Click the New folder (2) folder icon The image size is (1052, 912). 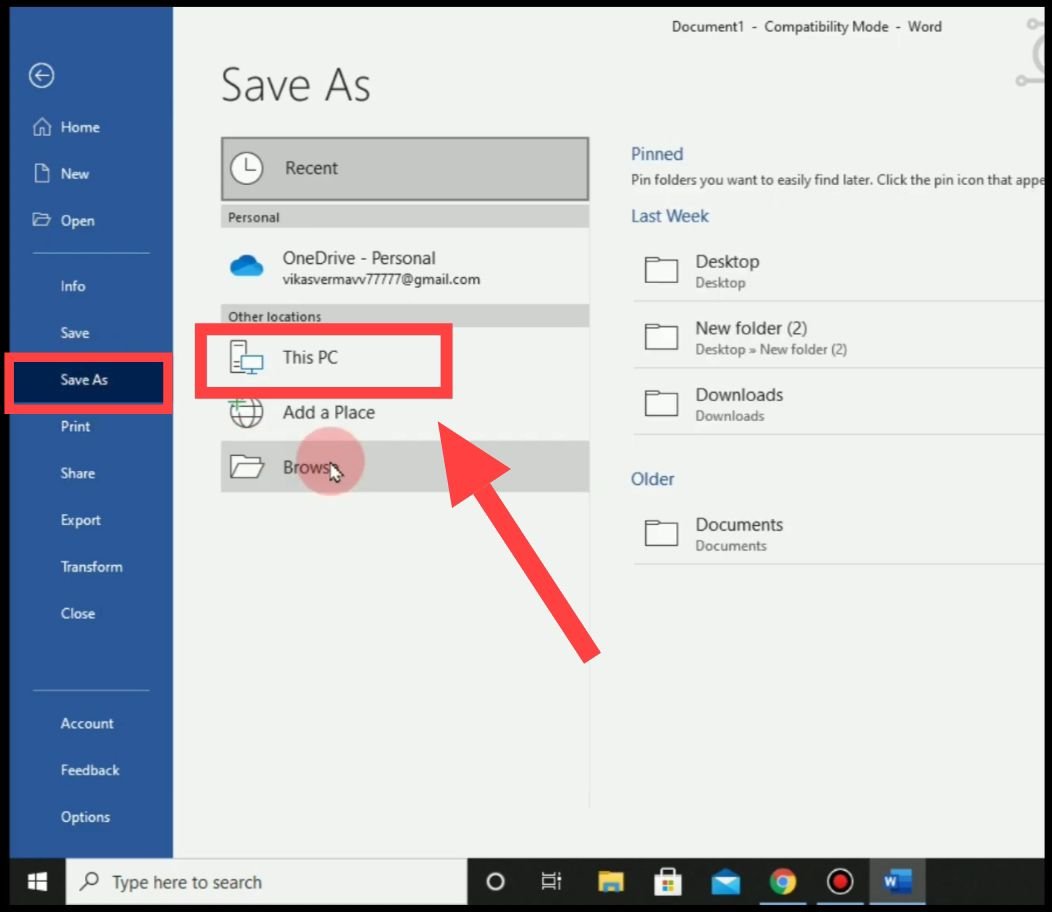coord(661,336)
